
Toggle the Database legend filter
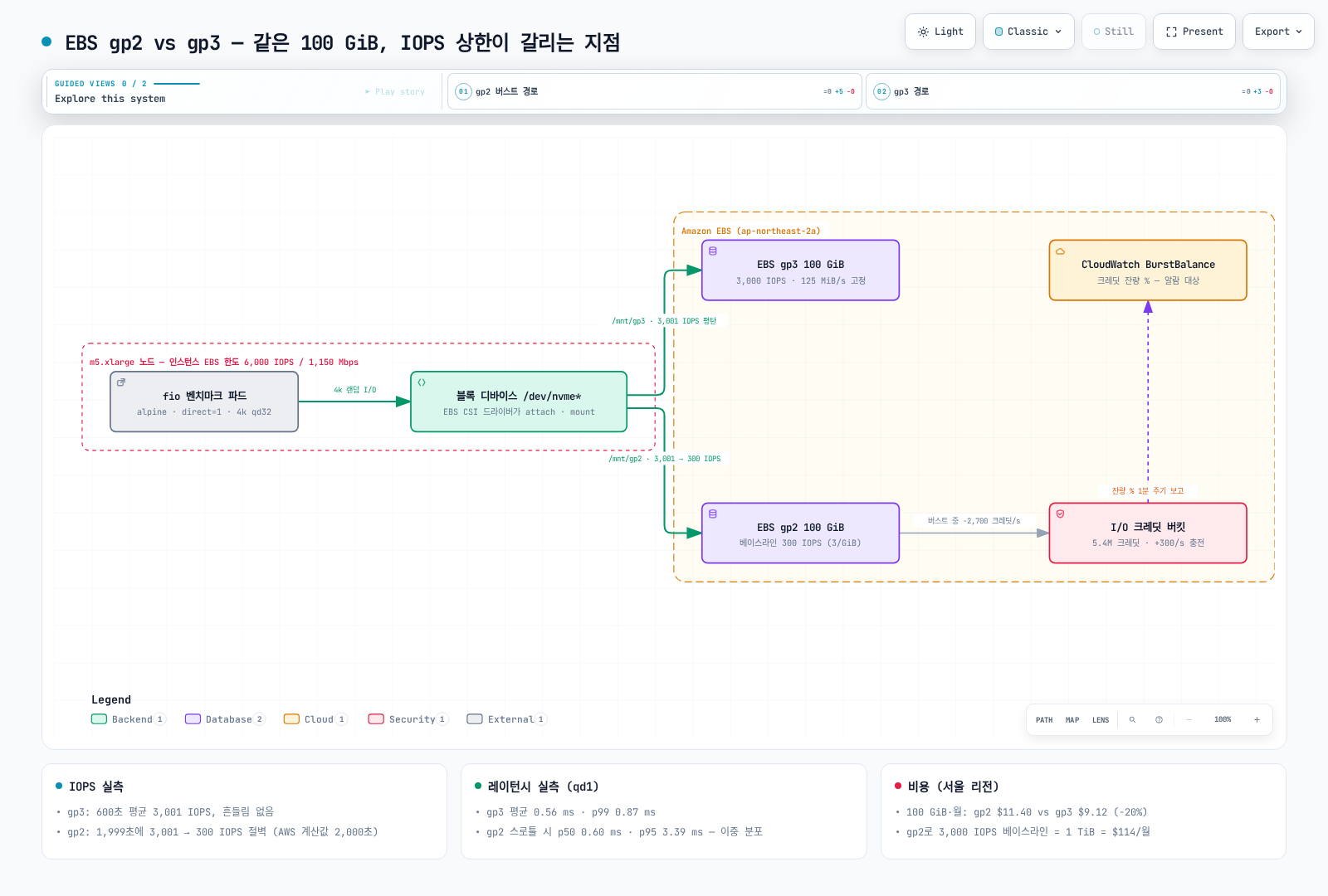click(225, 719)
